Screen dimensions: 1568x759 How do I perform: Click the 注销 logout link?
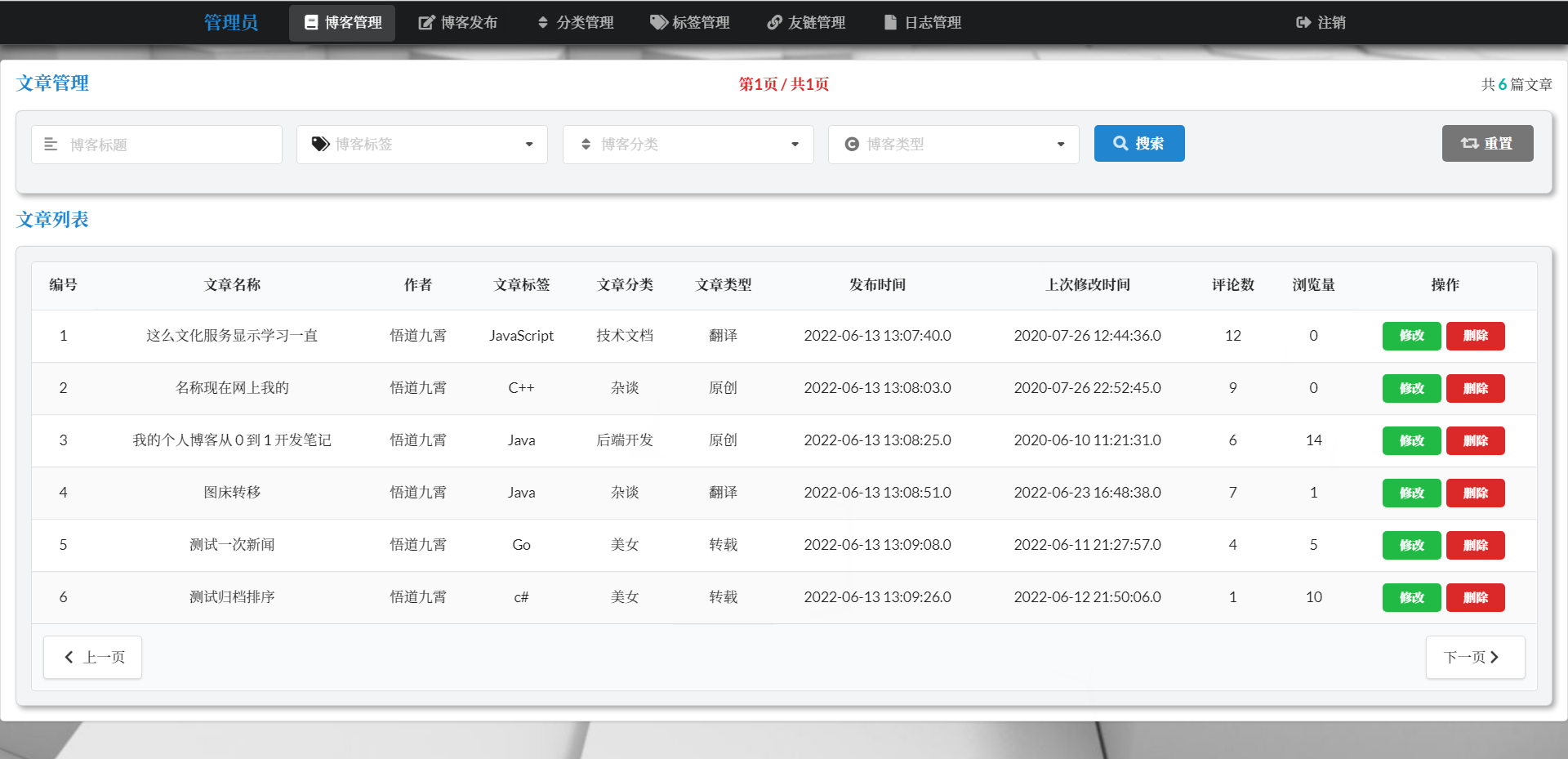(1321, 23)
